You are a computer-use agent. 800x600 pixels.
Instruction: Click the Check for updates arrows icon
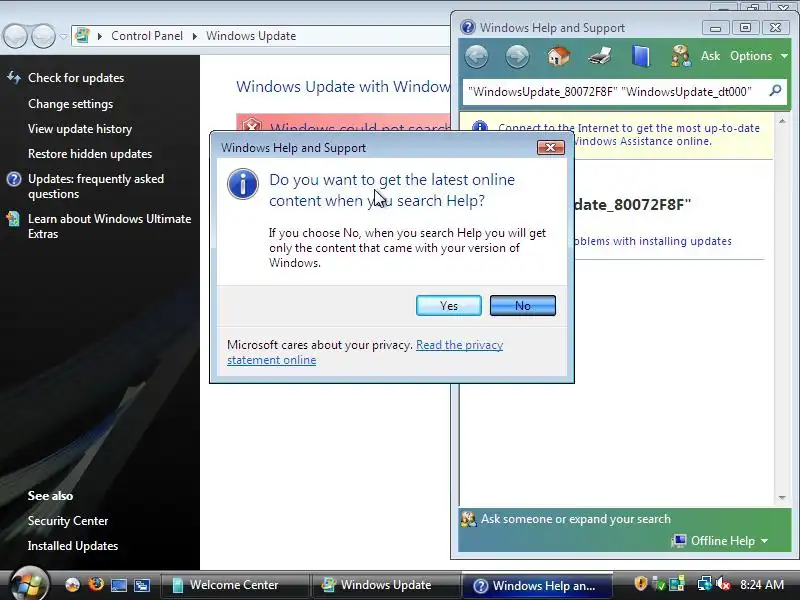14,78
